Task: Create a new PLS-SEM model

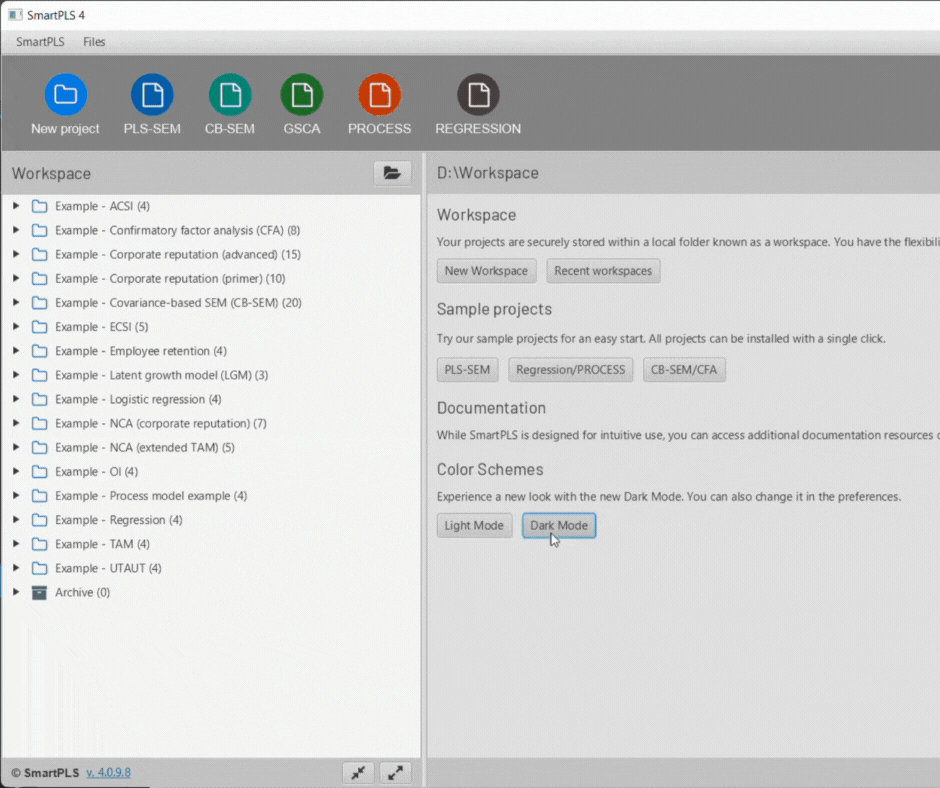Action: point(152,95)
